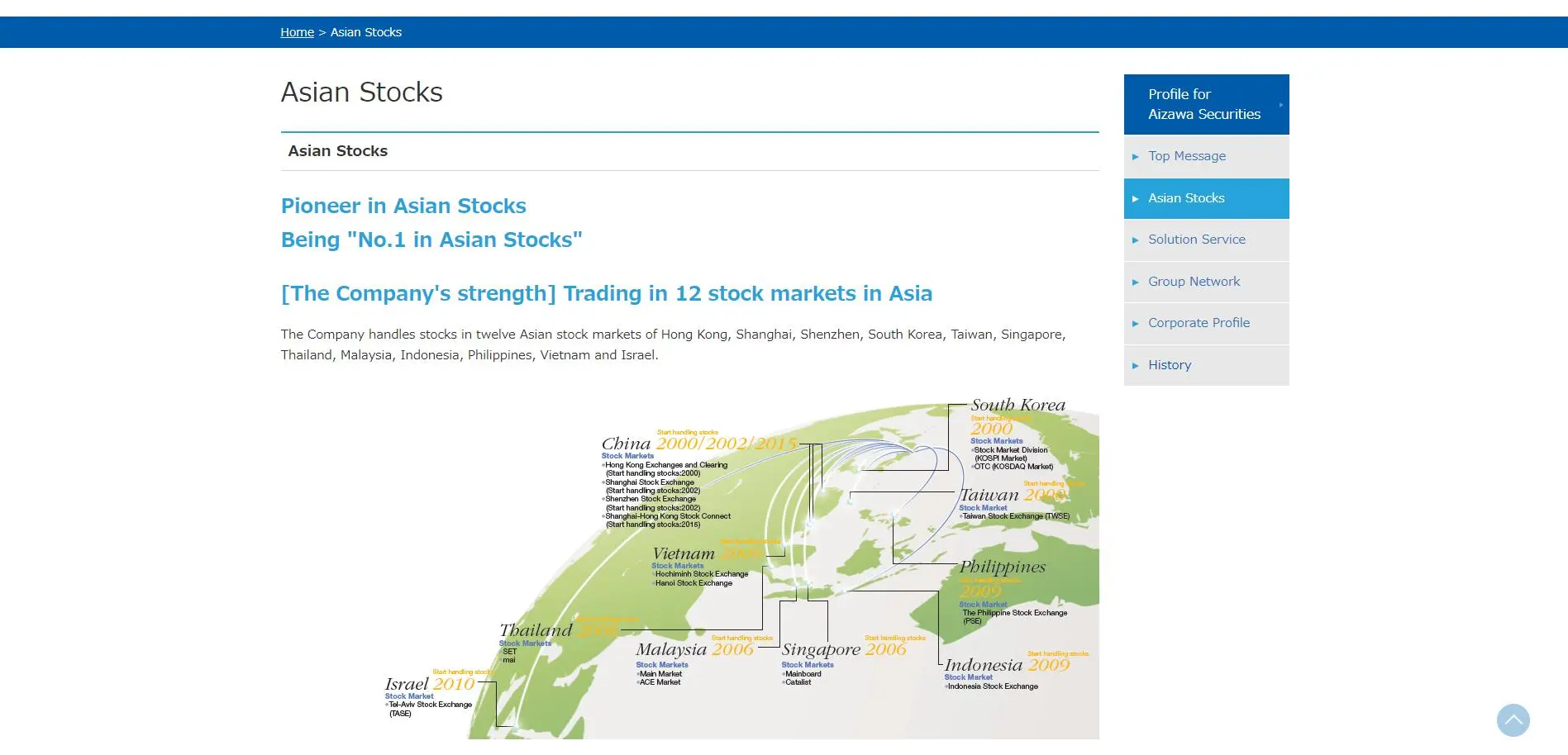
Task: Click the arrow beside Corporate Profile
Action: (x=1136, y=324)
